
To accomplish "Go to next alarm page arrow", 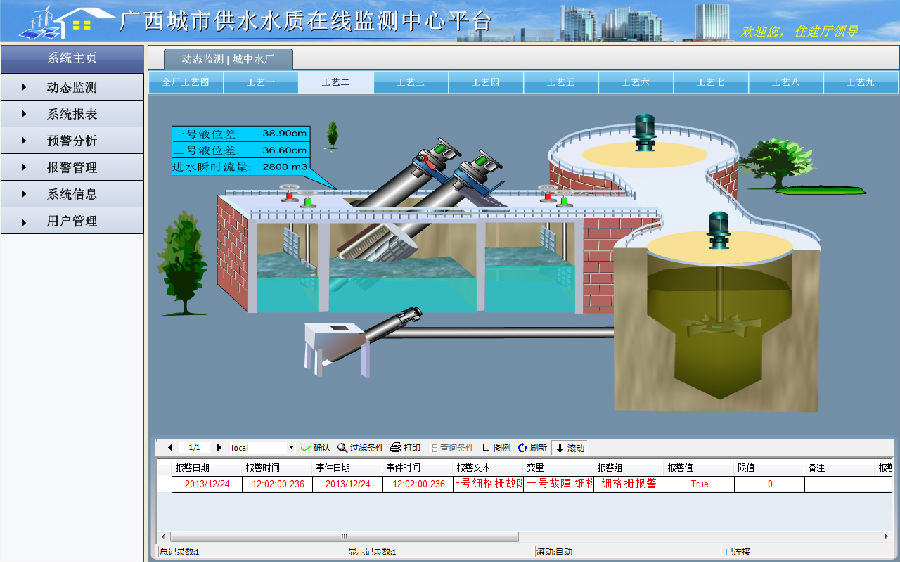I will click(x=219, y=447).
